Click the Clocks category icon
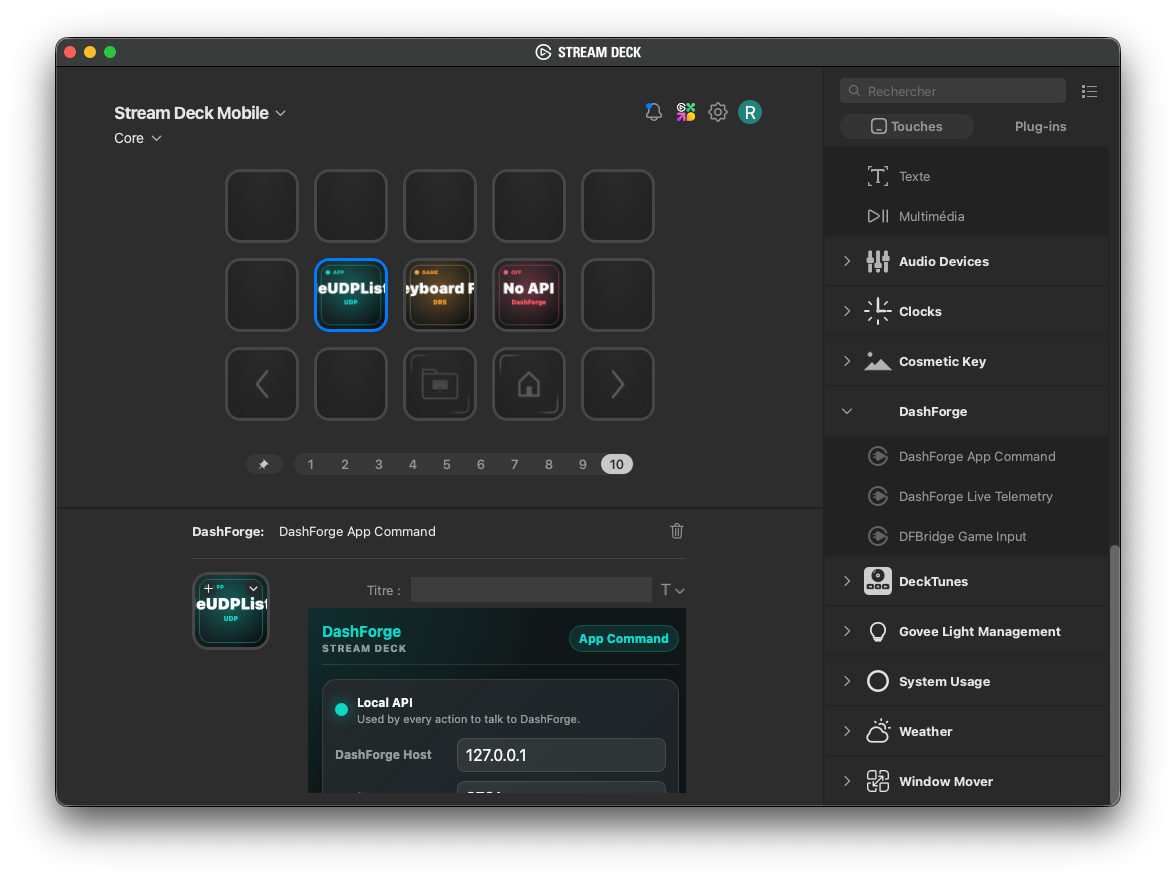The height and width of the screenshot is (880, 1176). [878, 311]
